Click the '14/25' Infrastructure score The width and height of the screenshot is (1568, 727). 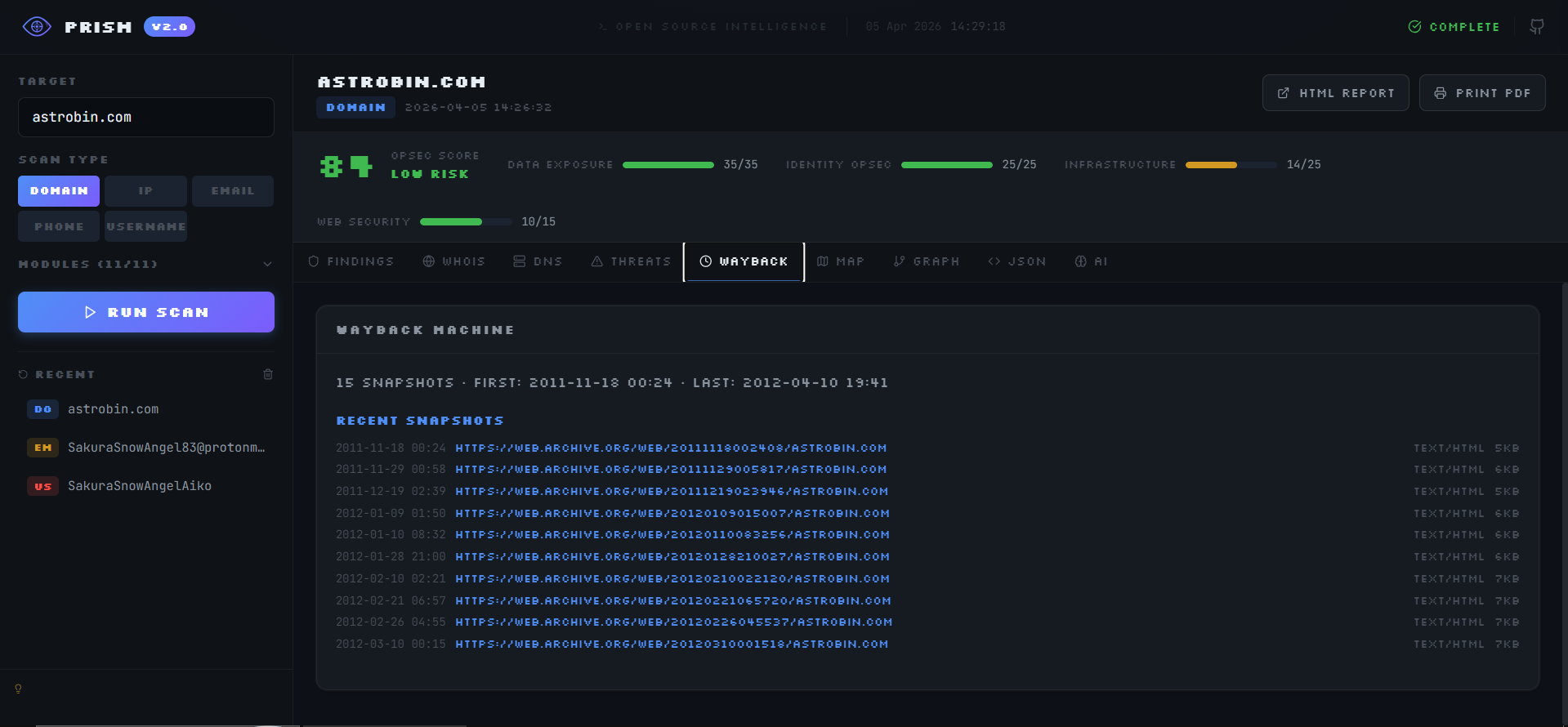coord(1303,165)
